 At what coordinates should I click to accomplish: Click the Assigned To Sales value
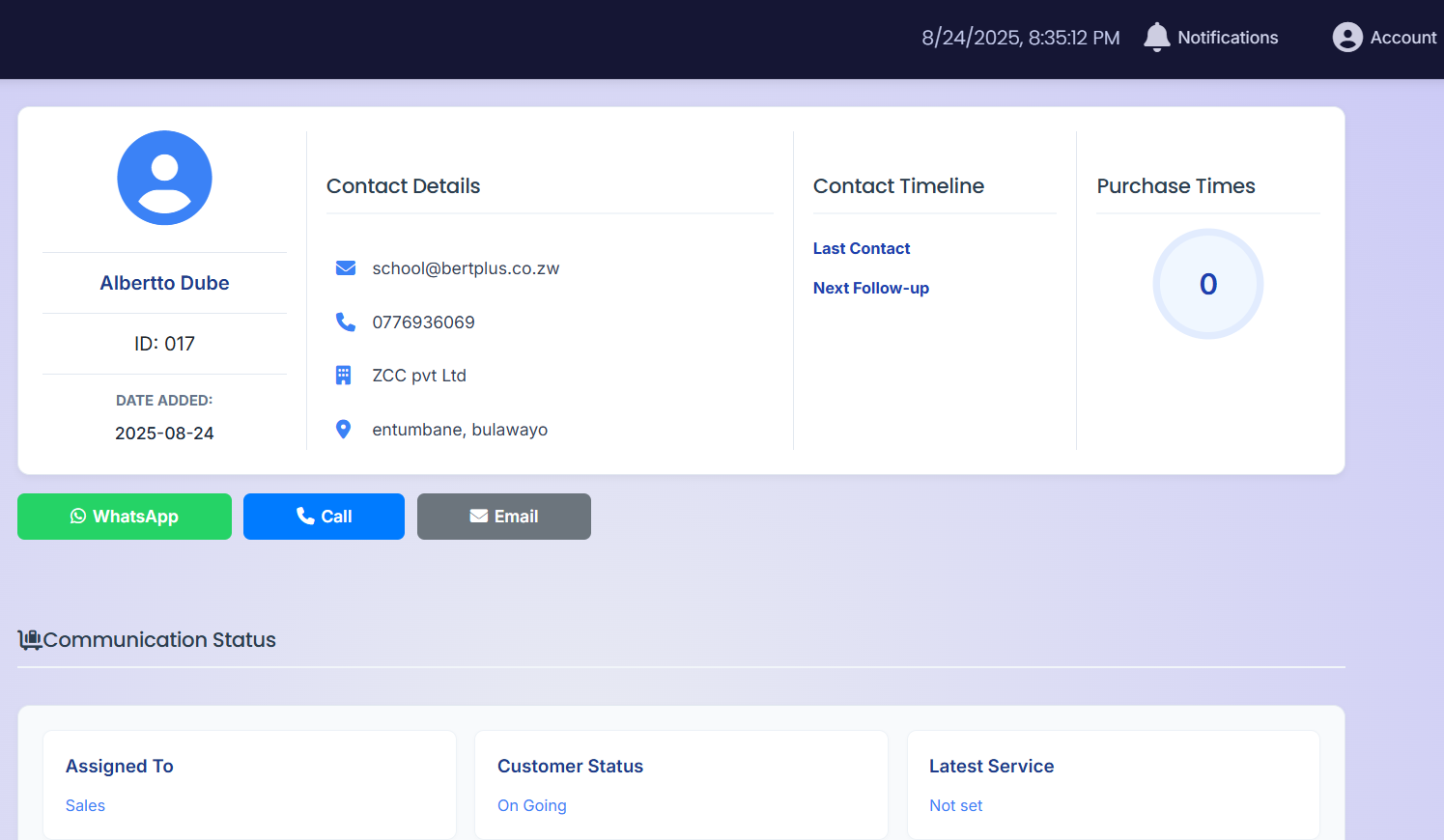tap(85, 805)
